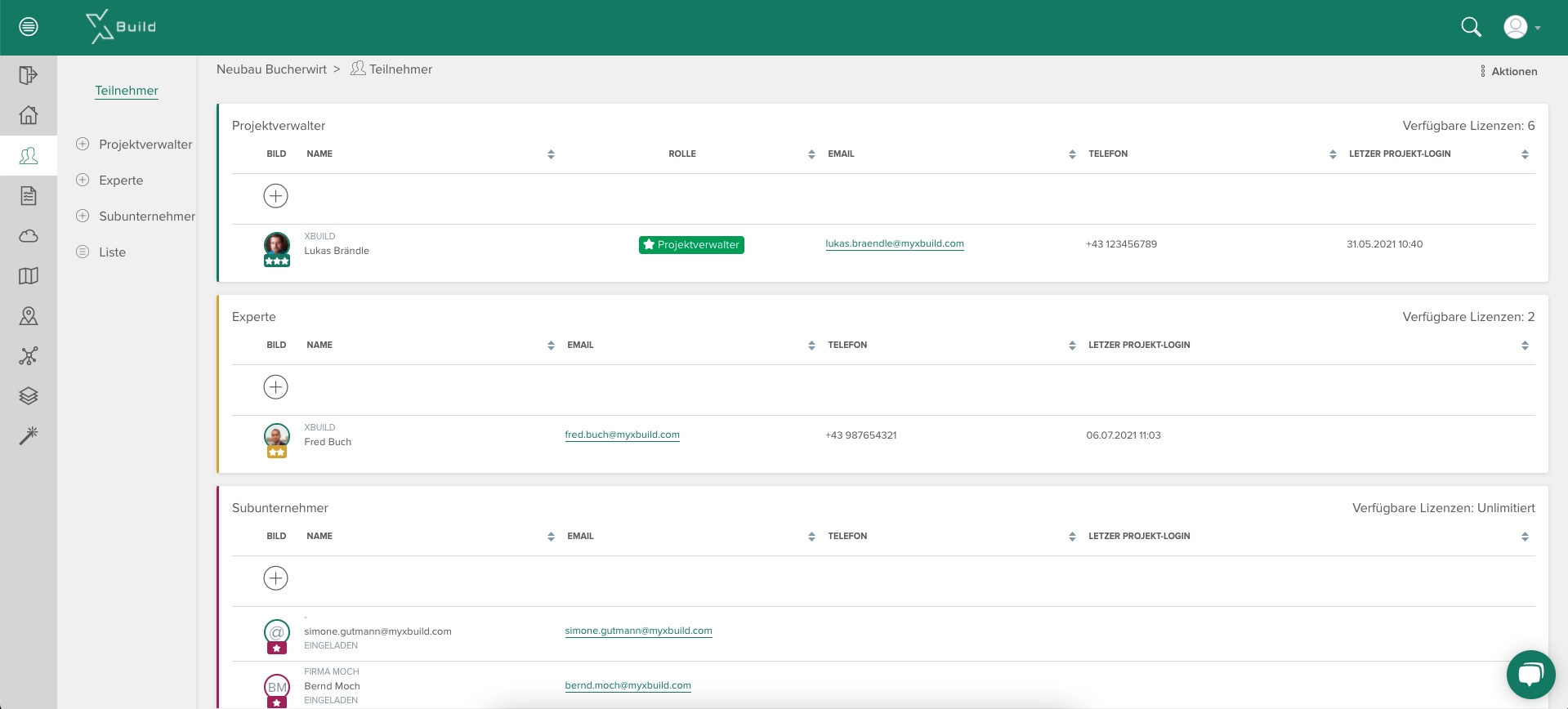Viewport: 1568px width, 709px height.
Task: Open the chat support bubble
Action: click(x=1530, y=675)
